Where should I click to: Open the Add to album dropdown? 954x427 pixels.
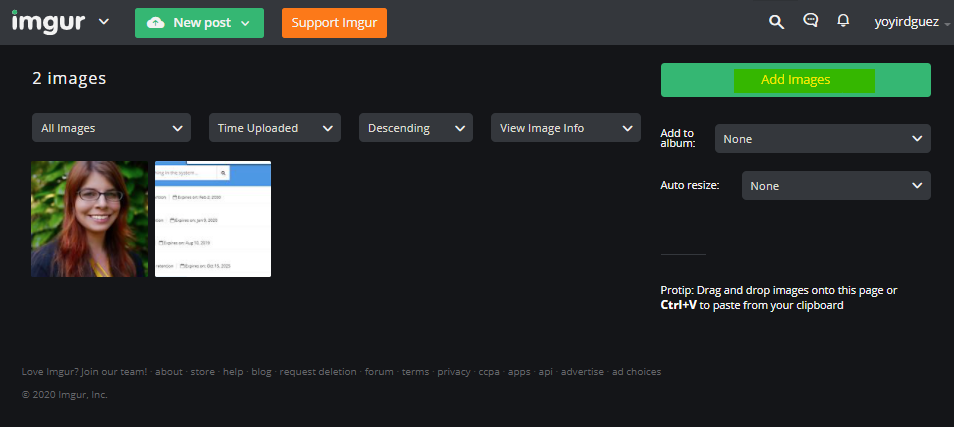pos(823,139)
